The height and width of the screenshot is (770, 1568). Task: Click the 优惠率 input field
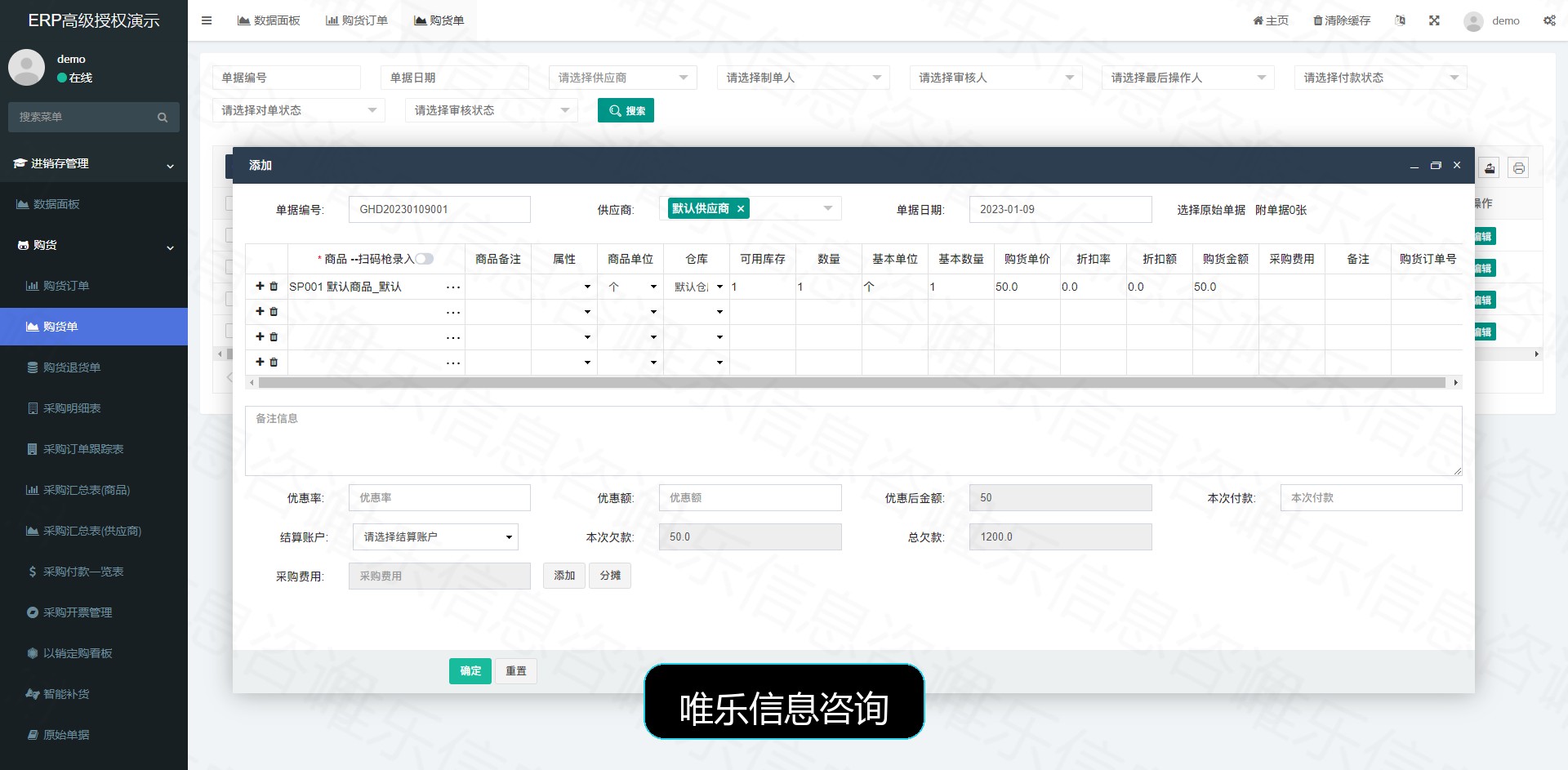[x=439, y=498]
